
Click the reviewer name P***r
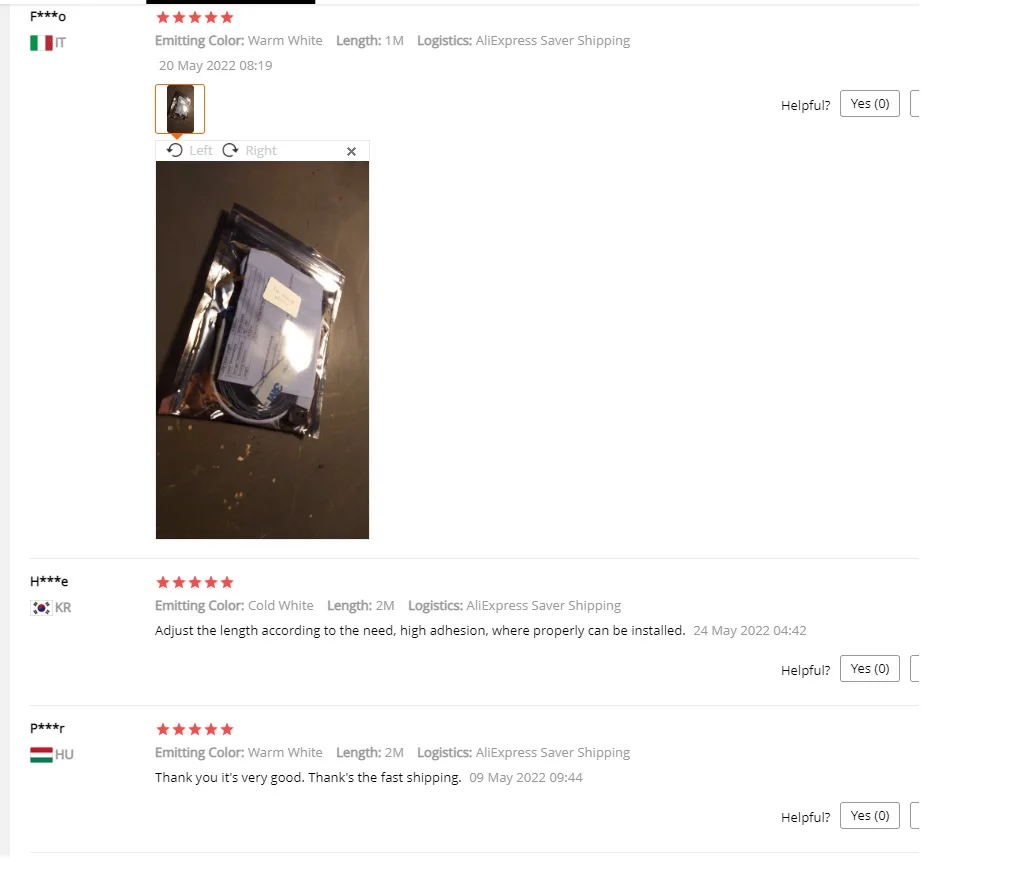(x=47, y=728)
